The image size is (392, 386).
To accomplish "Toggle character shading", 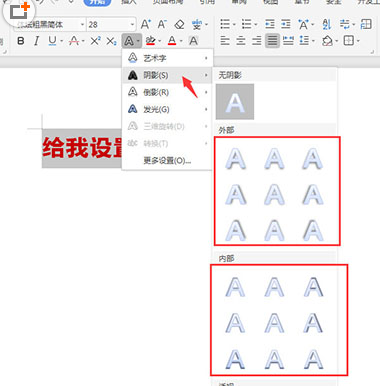I will [x=193, y=41].
